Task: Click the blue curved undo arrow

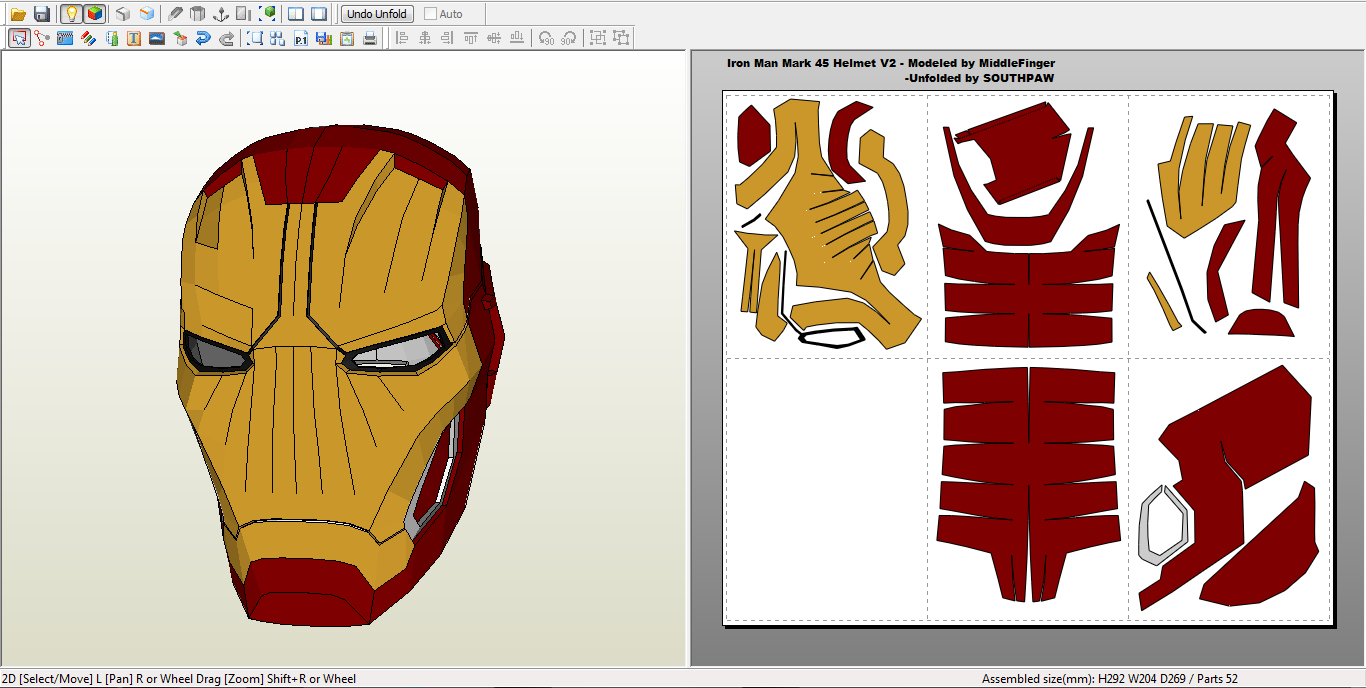Action: [203, 38]
